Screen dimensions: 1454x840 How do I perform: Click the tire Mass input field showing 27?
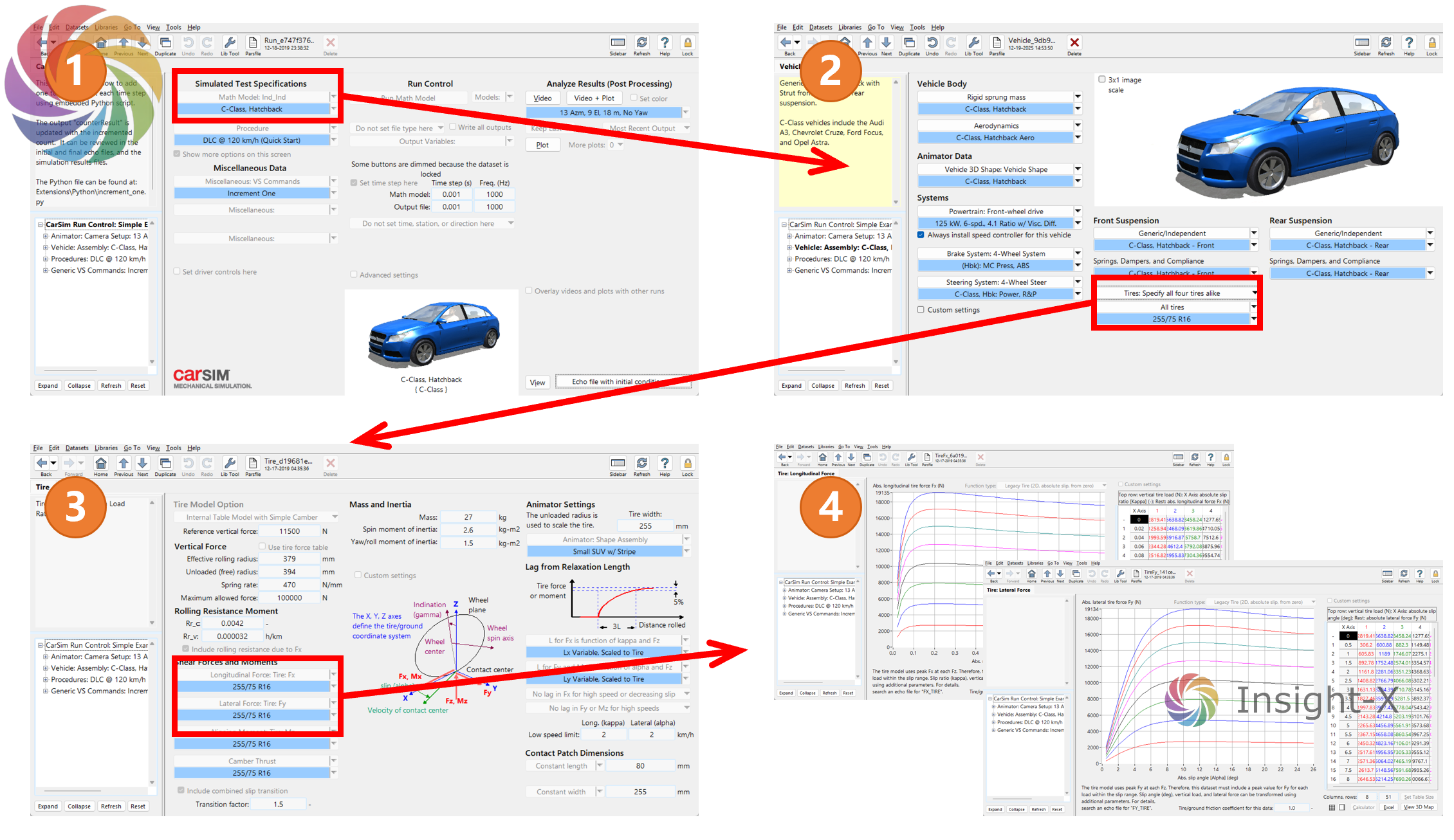(468, 516)
